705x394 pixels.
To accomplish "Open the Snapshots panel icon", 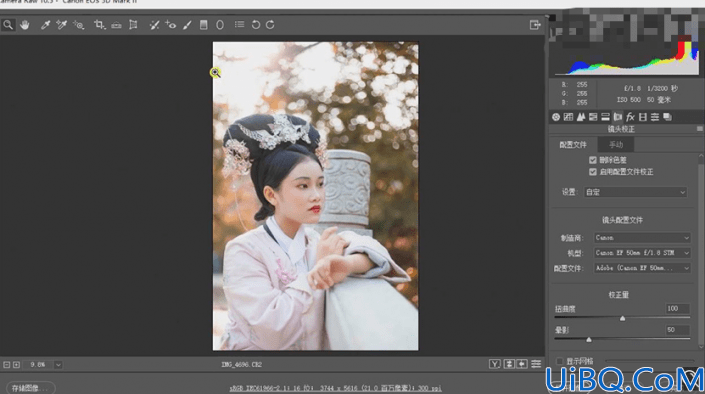I will 667,117.
